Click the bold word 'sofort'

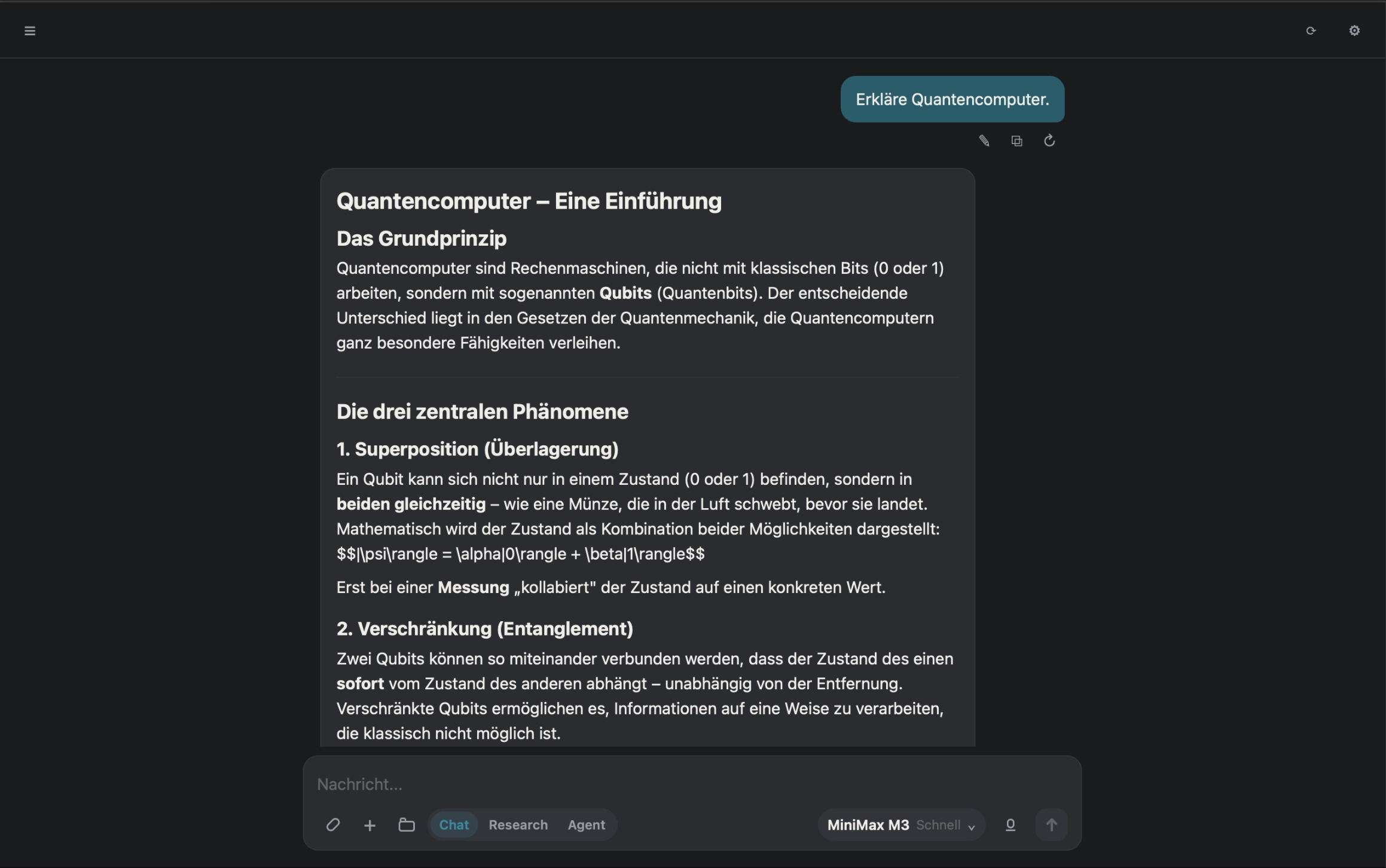(x=360, y=683)
